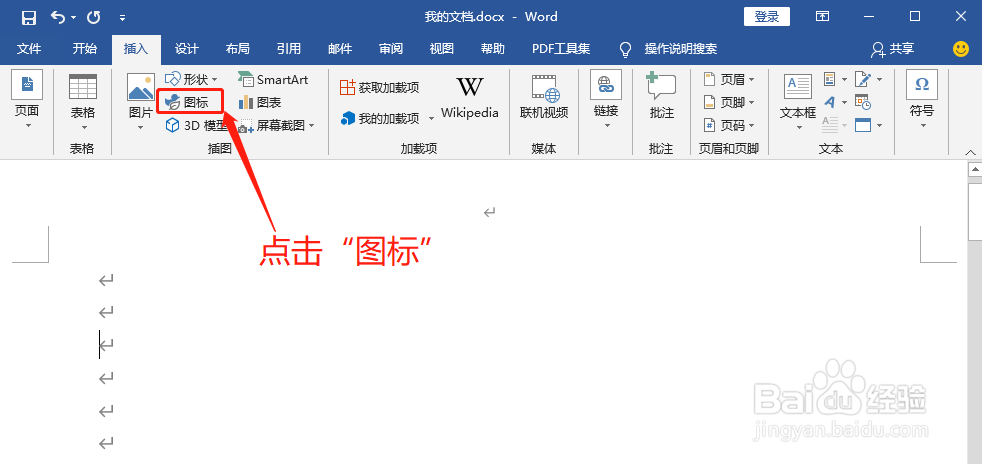The image size is (982, 464).
Task: Insert date and time with calendar-clock icon
Action: (x=863, y=102)
